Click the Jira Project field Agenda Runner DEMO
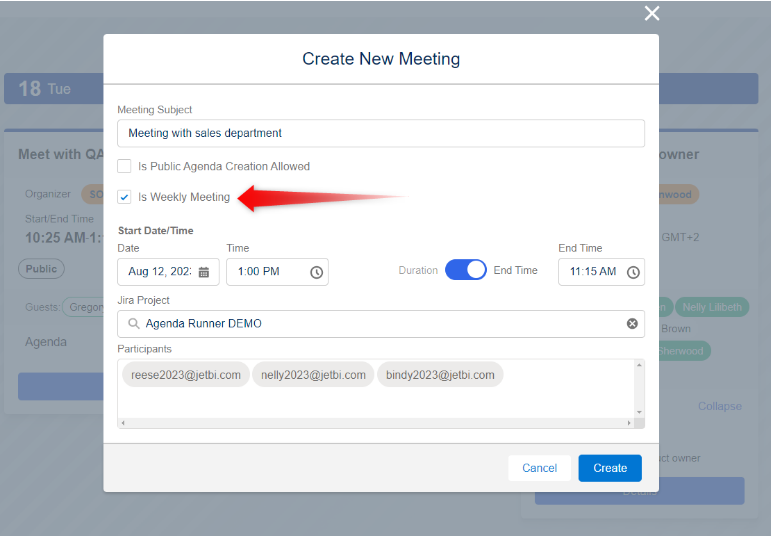 coord(381,324)
